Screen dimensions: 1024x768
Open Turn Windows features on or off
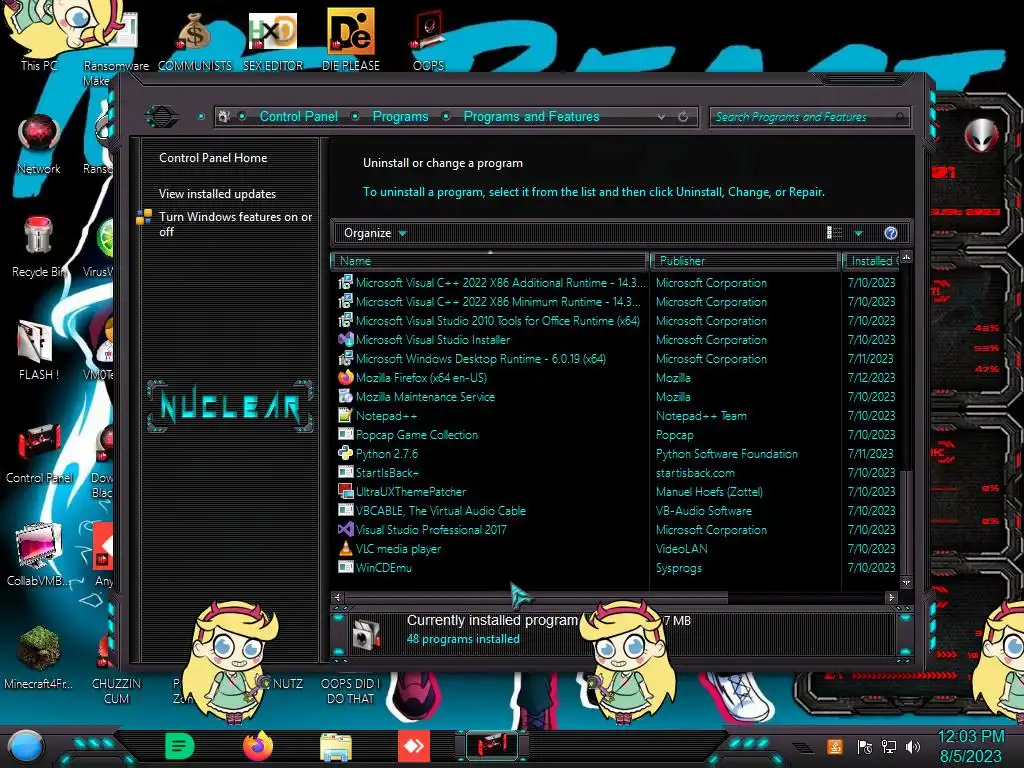click(x=235, y=224)
